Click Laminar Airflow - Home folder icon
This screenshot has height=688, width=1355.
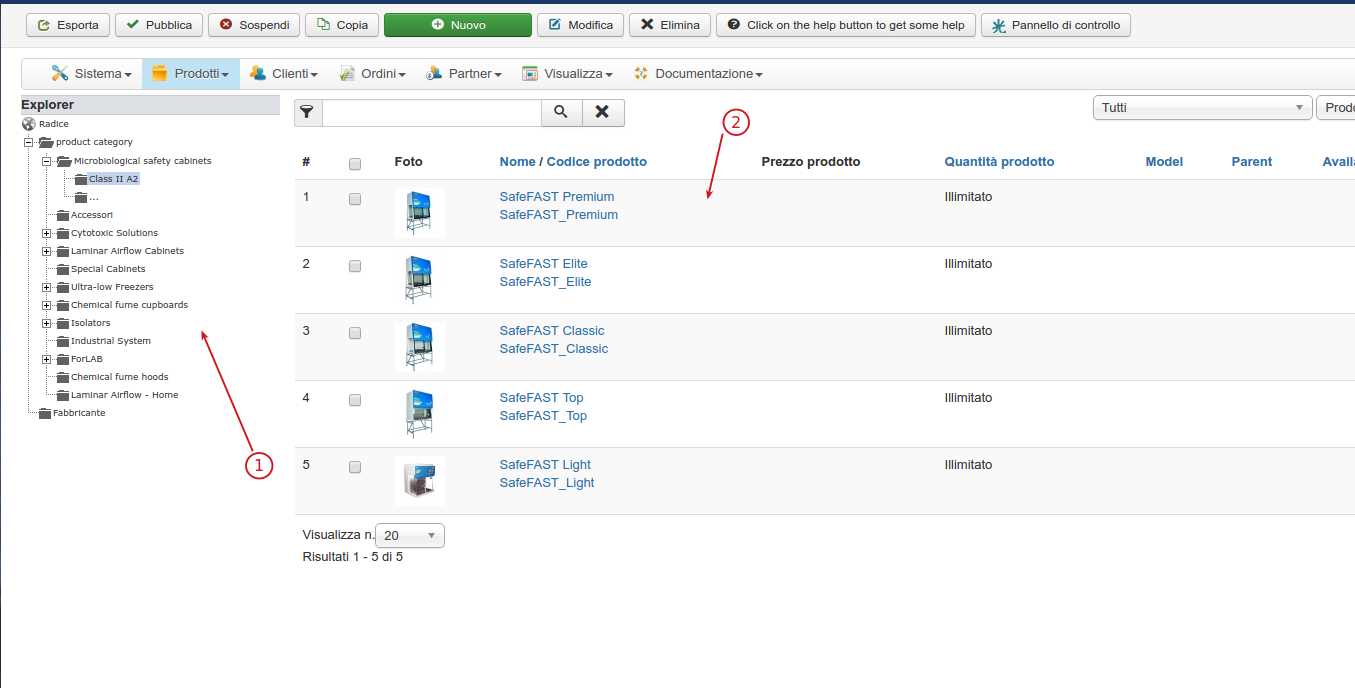63,395
